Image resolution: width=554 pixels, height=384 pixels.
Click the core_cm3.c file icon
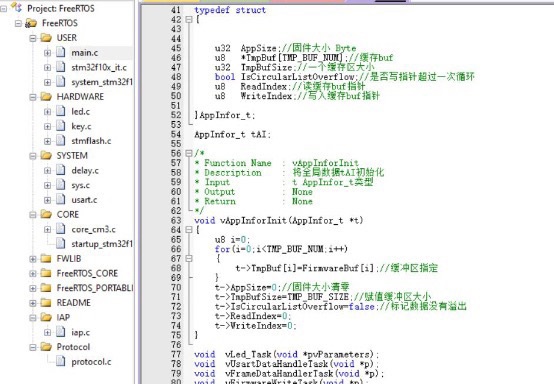tap(61, 229)
